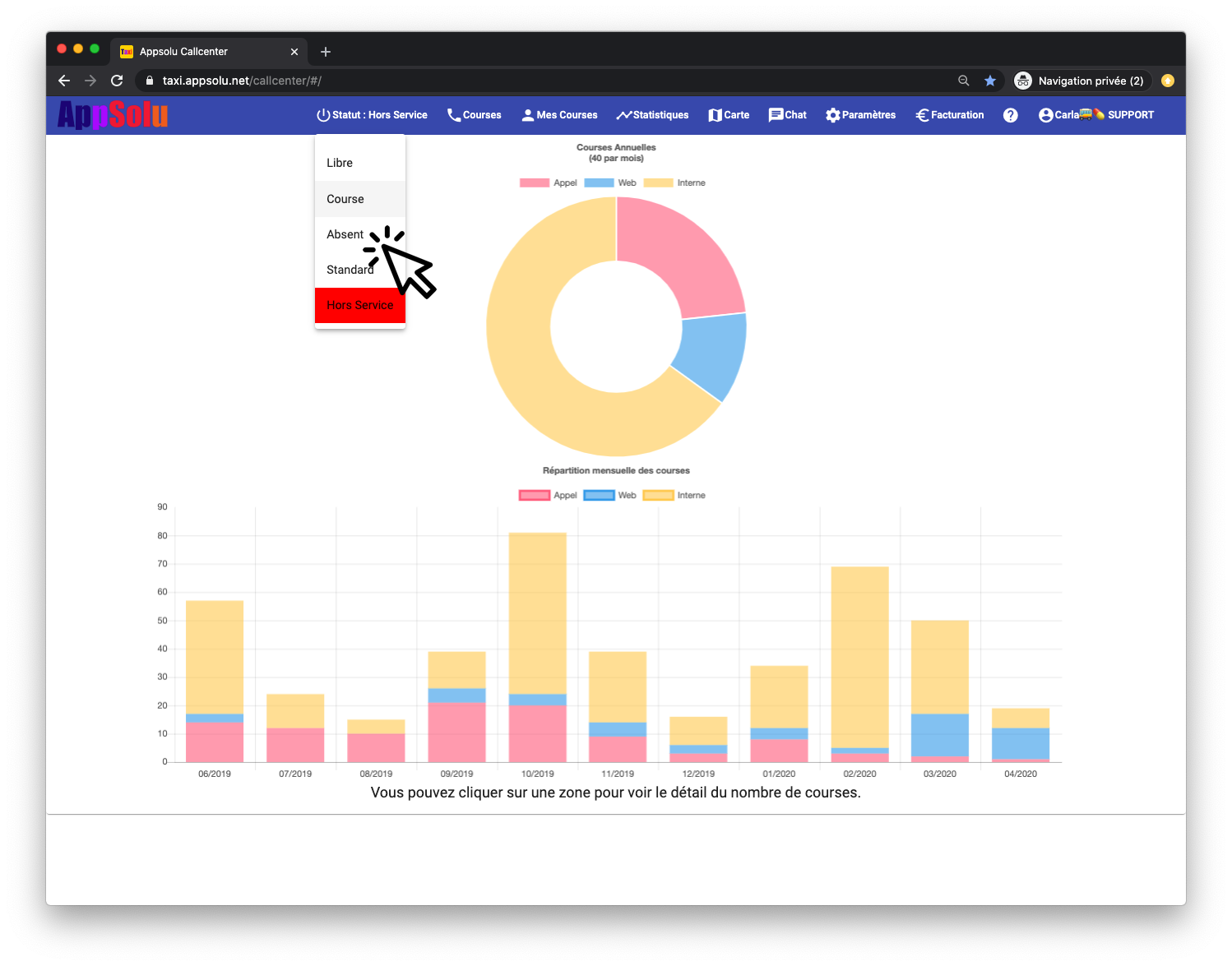Image resolution: width=1232 pixels, height=966 pixels.
Task: Toggle Web series in donut chart legend
Action: (610, 183)
